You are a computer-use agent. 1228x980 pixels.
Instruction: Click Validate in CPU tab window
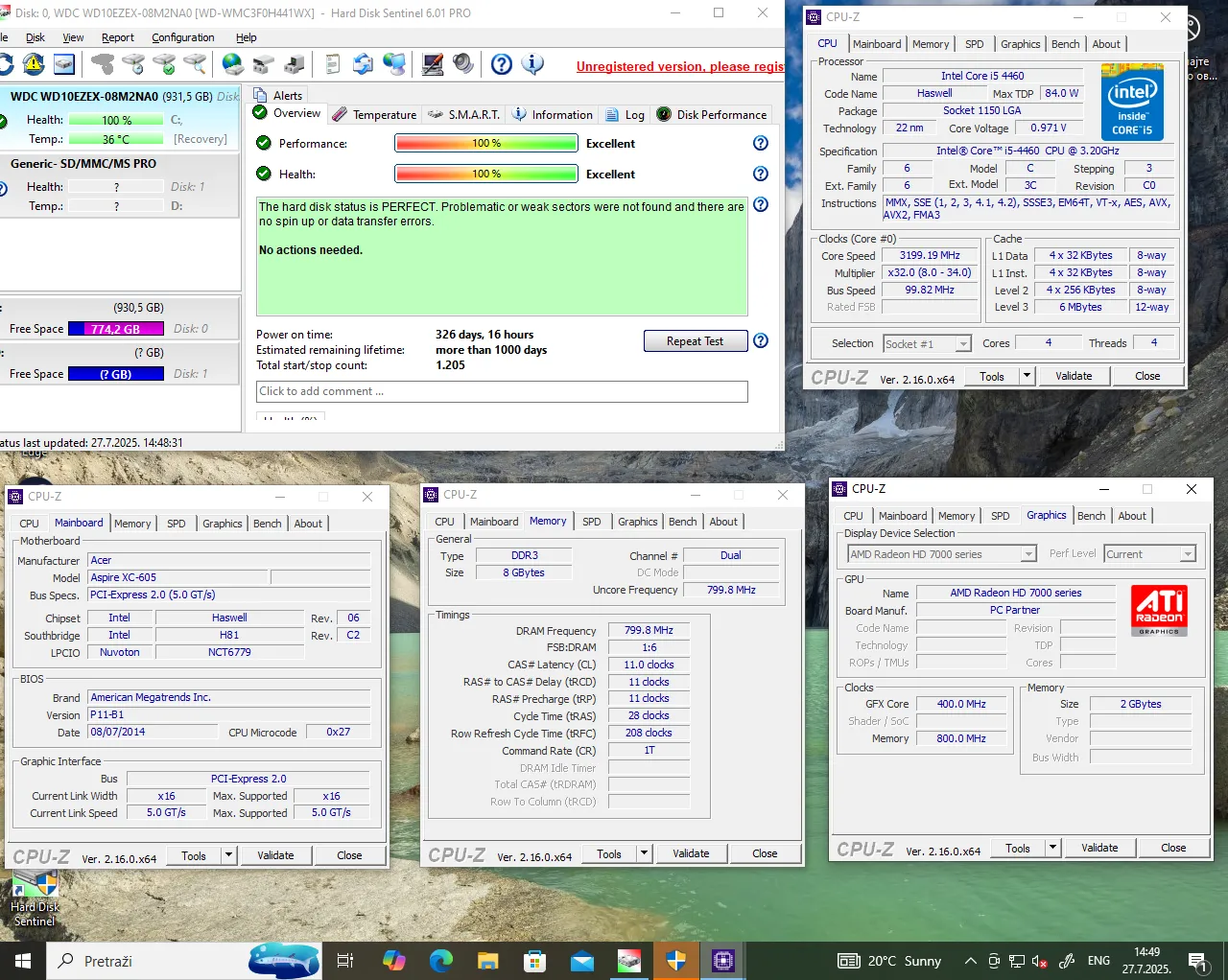coord(1074,376)
